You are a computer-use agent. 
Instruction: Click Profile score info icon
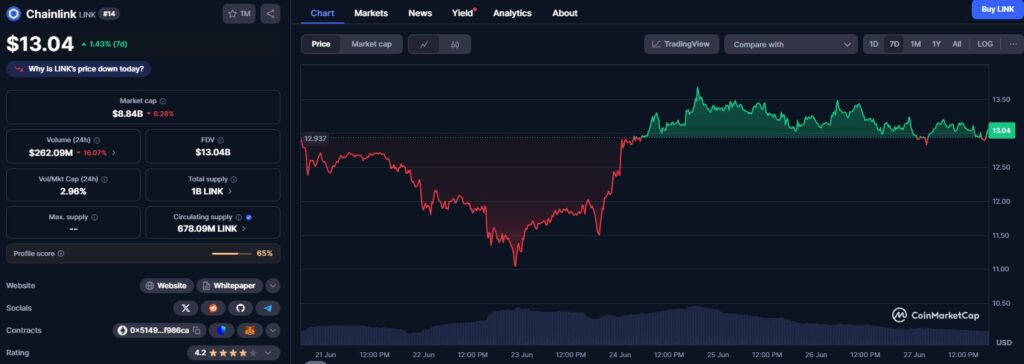pos(61,253)
